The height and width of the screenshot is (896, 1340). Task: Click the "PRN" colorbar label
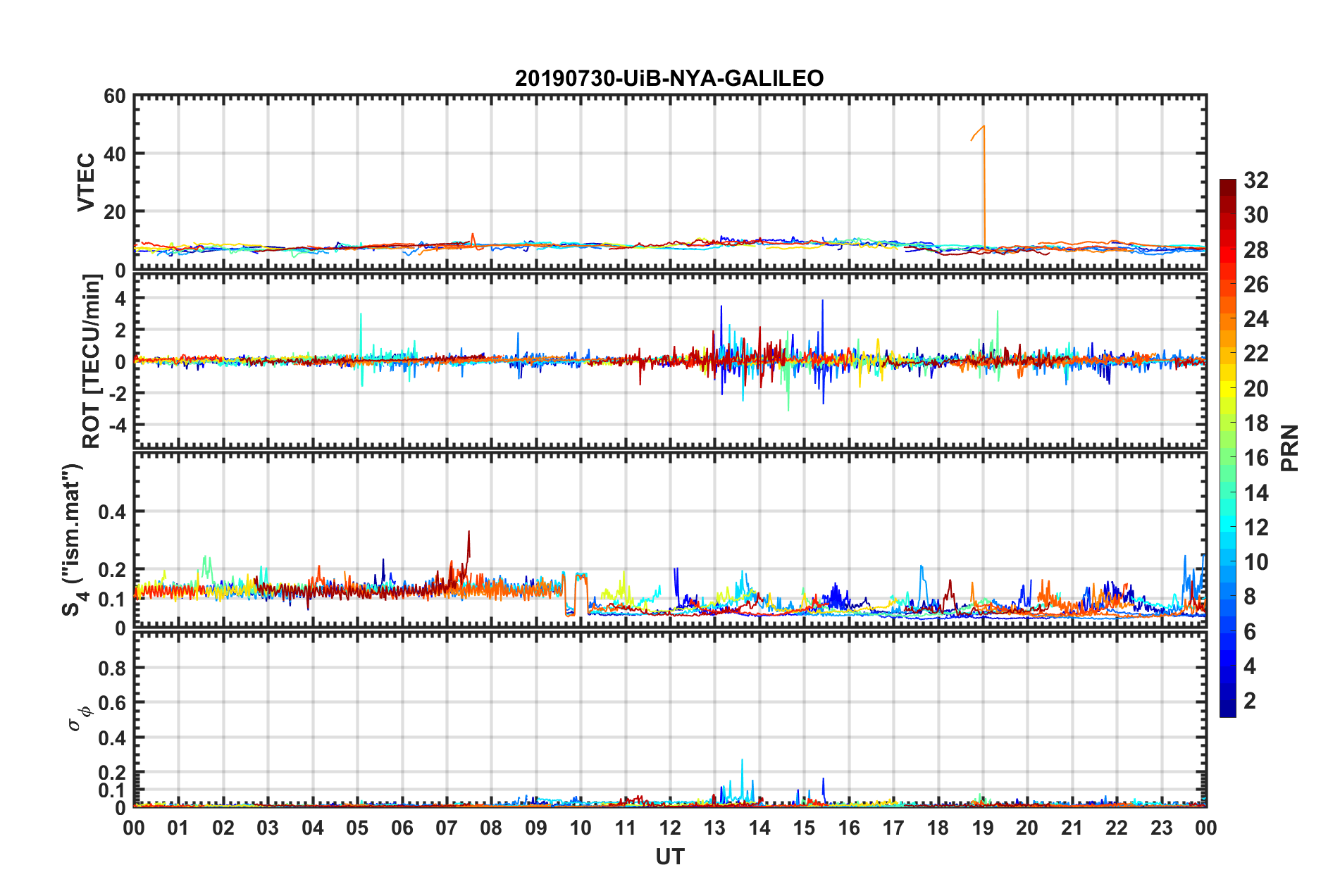(x=1290, y=448)
